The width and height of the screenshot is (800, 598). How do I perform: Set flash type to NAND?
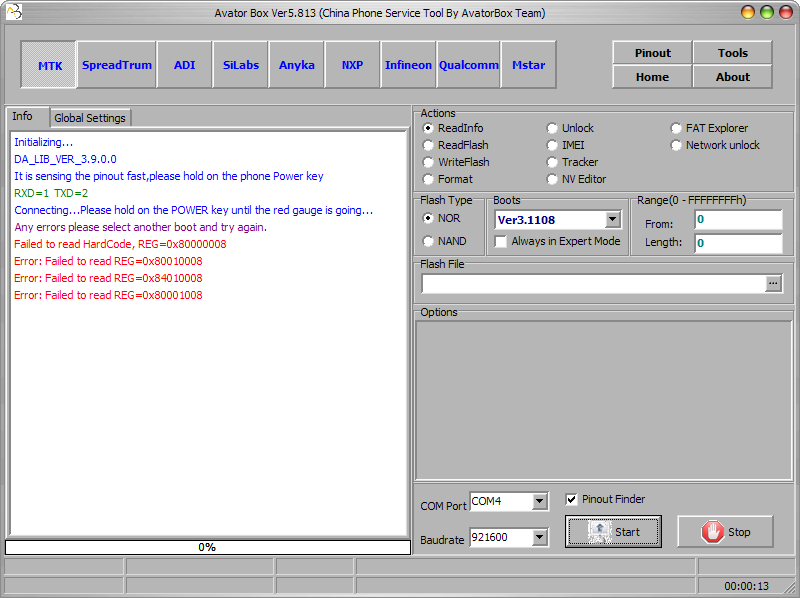(444, 241)
